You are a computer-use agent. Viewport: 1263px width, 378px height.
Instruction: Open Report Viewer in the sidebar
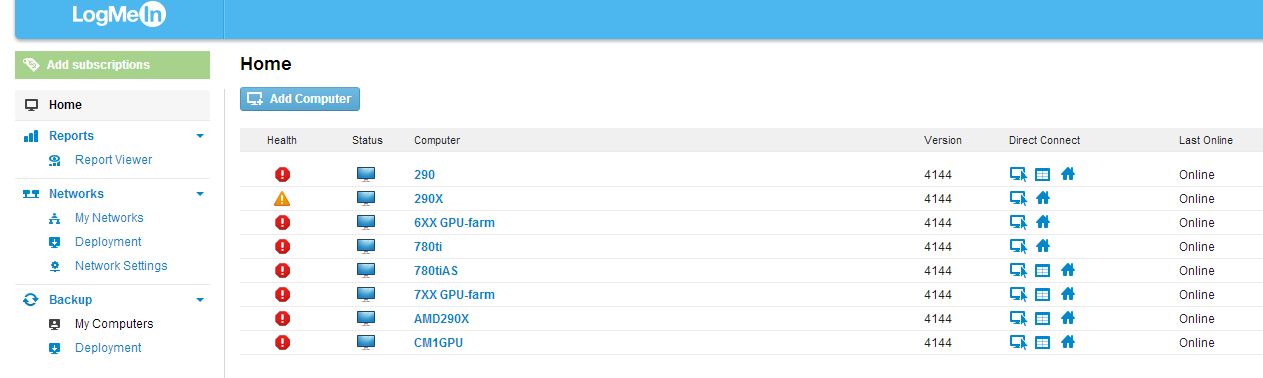pos(113,160)
